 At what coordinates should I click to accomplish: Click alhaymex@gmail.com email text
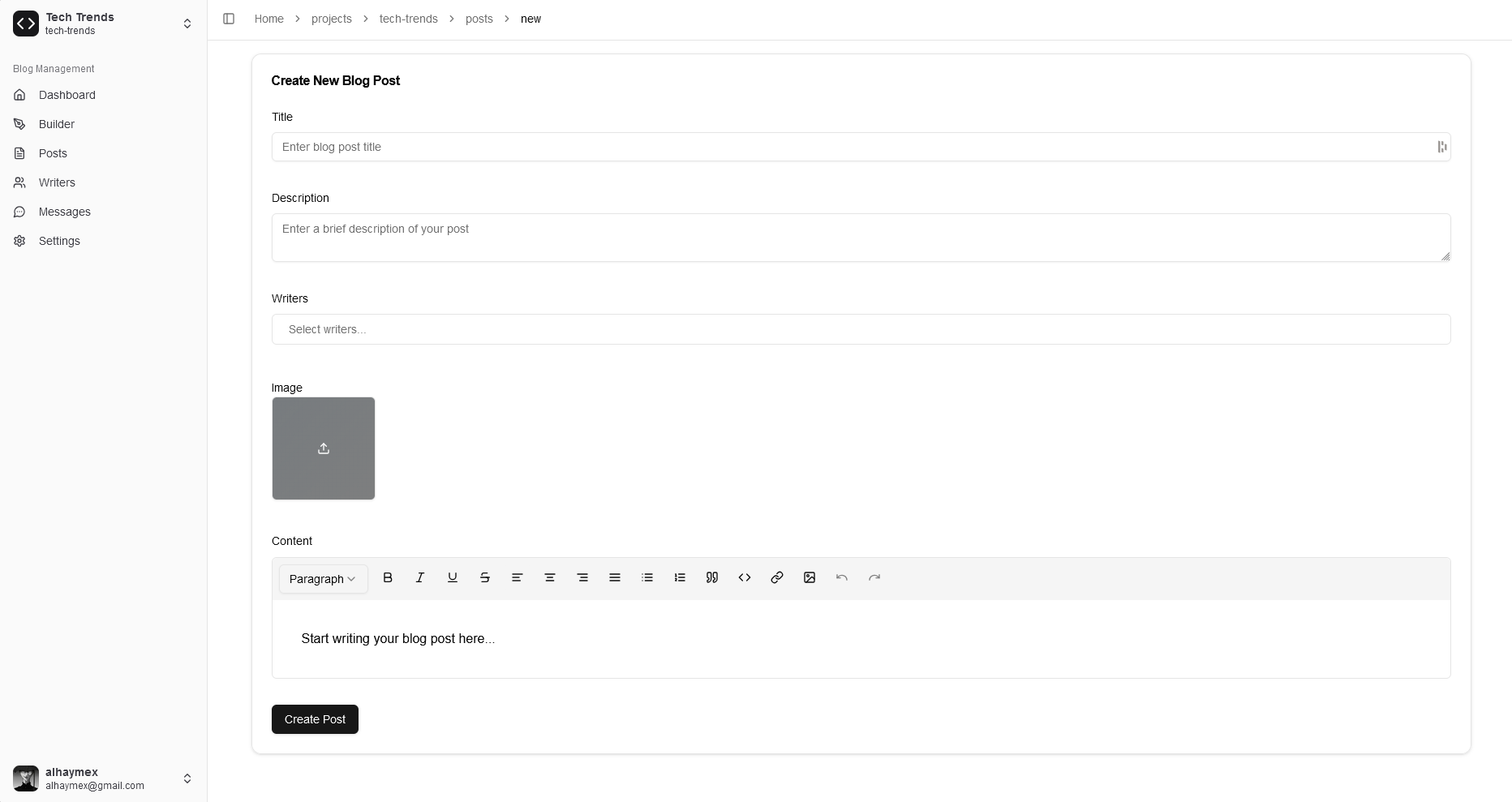click(95, 786)
